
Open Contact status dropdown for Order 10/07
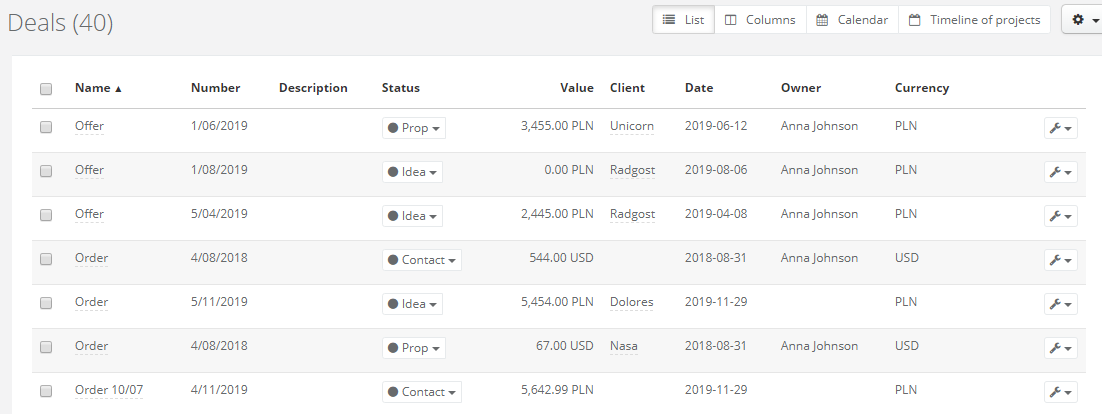(x=422, y=392)
